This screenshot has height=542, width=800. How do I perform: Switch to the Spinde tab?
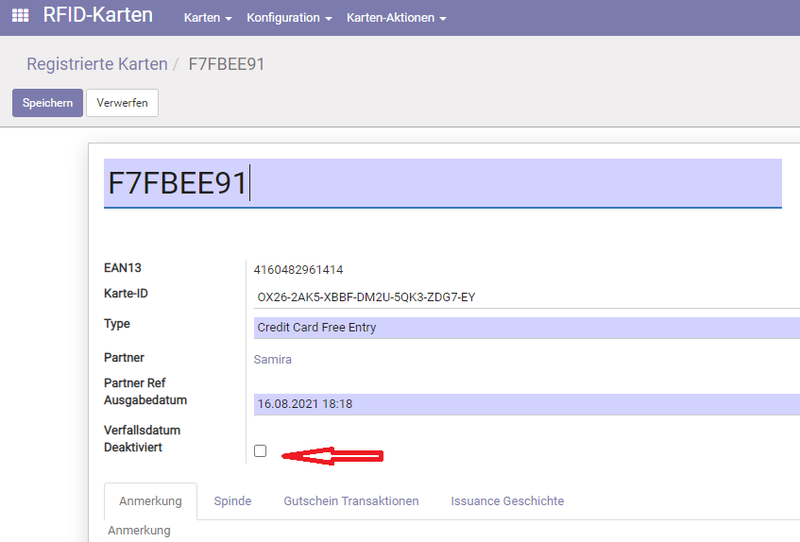232,501
